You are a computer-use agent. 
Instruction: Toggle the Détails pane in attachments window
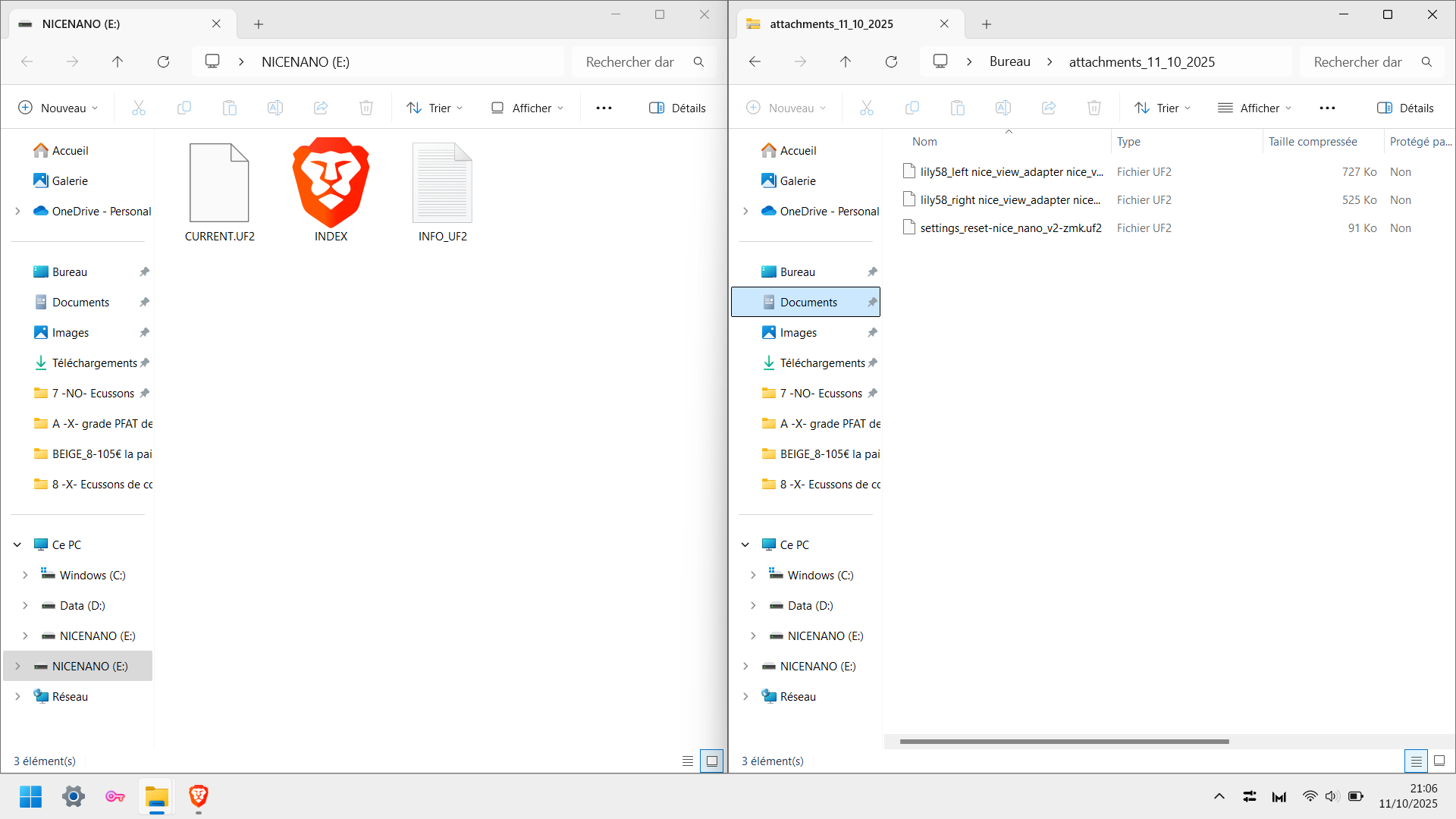pos(1405,108)
